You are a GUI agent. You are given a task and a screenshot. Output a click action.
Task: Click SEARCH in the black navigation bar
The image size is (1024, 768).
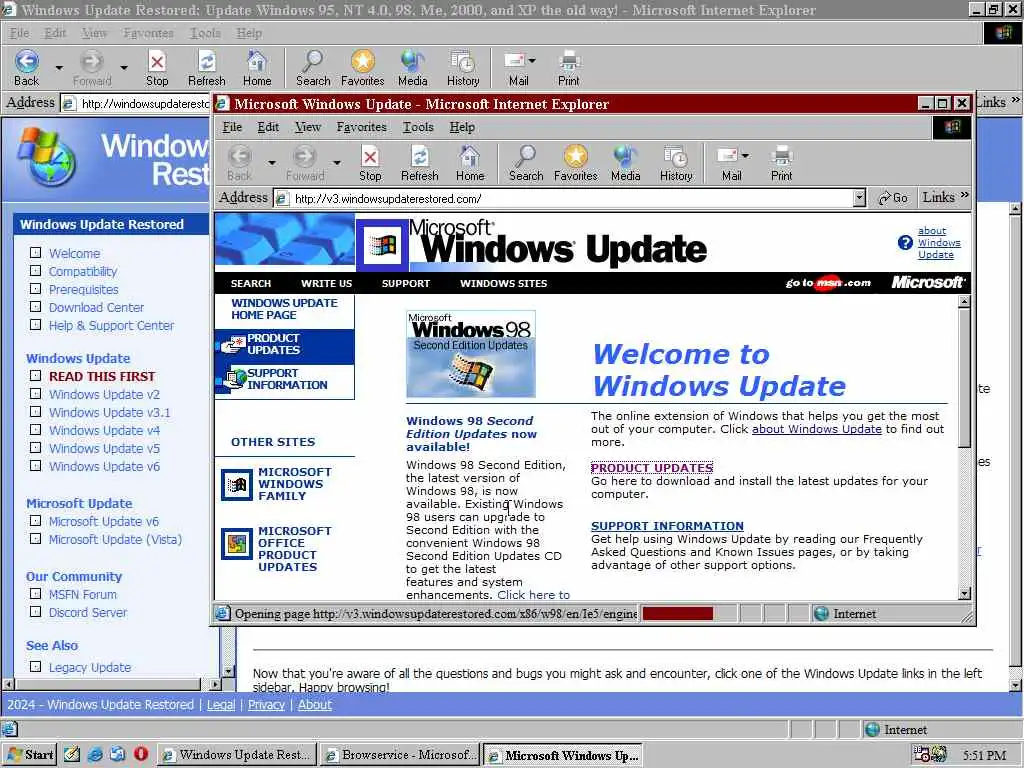251,283
